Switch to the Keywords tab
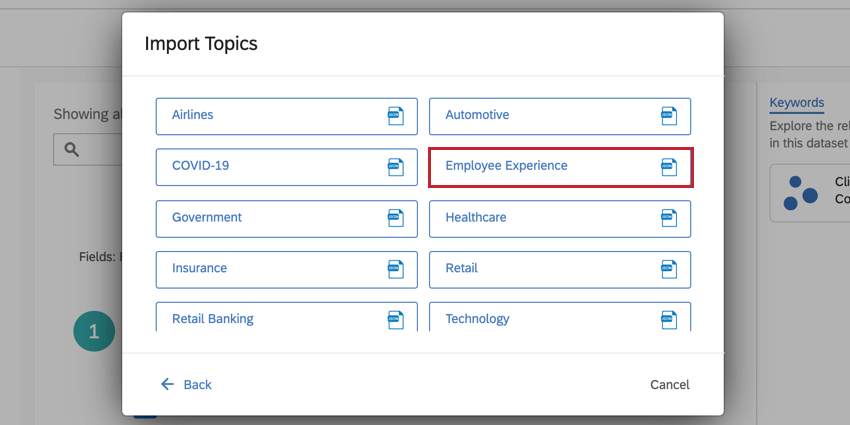The image size is (850, 425). pyautogui.click(x=796, y=102)
